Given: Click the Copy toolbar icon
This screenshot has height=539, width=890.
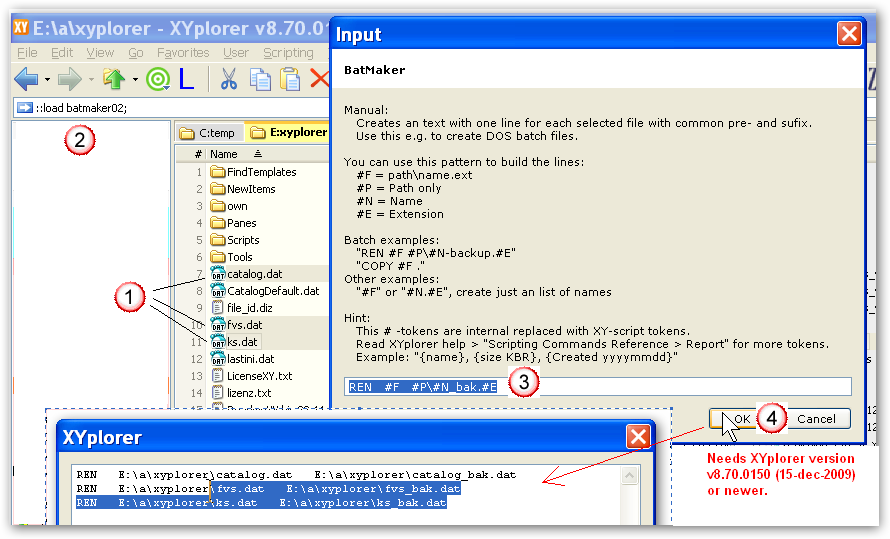Looking at the screenshot, I should [x=261, y=79].
